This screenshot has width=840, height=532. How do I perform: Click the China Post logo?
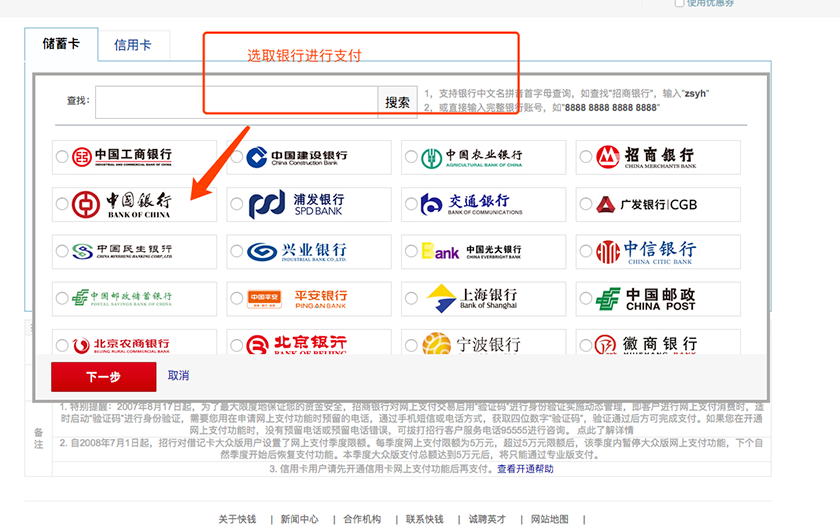pyautogui.click(x=645, y=298)
